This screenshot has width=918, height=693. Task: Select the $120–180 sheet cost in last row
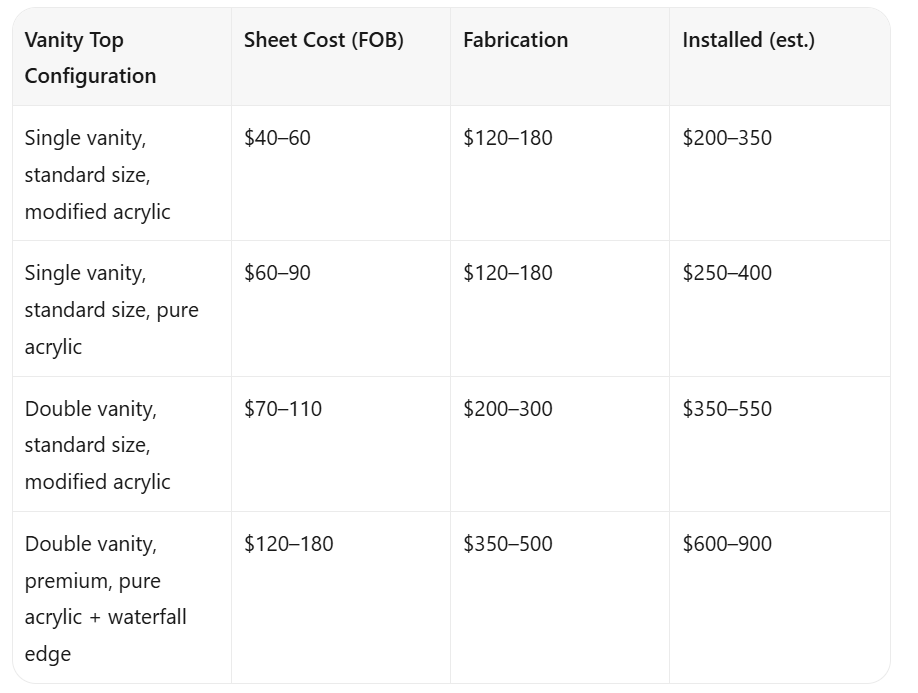point(289,544)
